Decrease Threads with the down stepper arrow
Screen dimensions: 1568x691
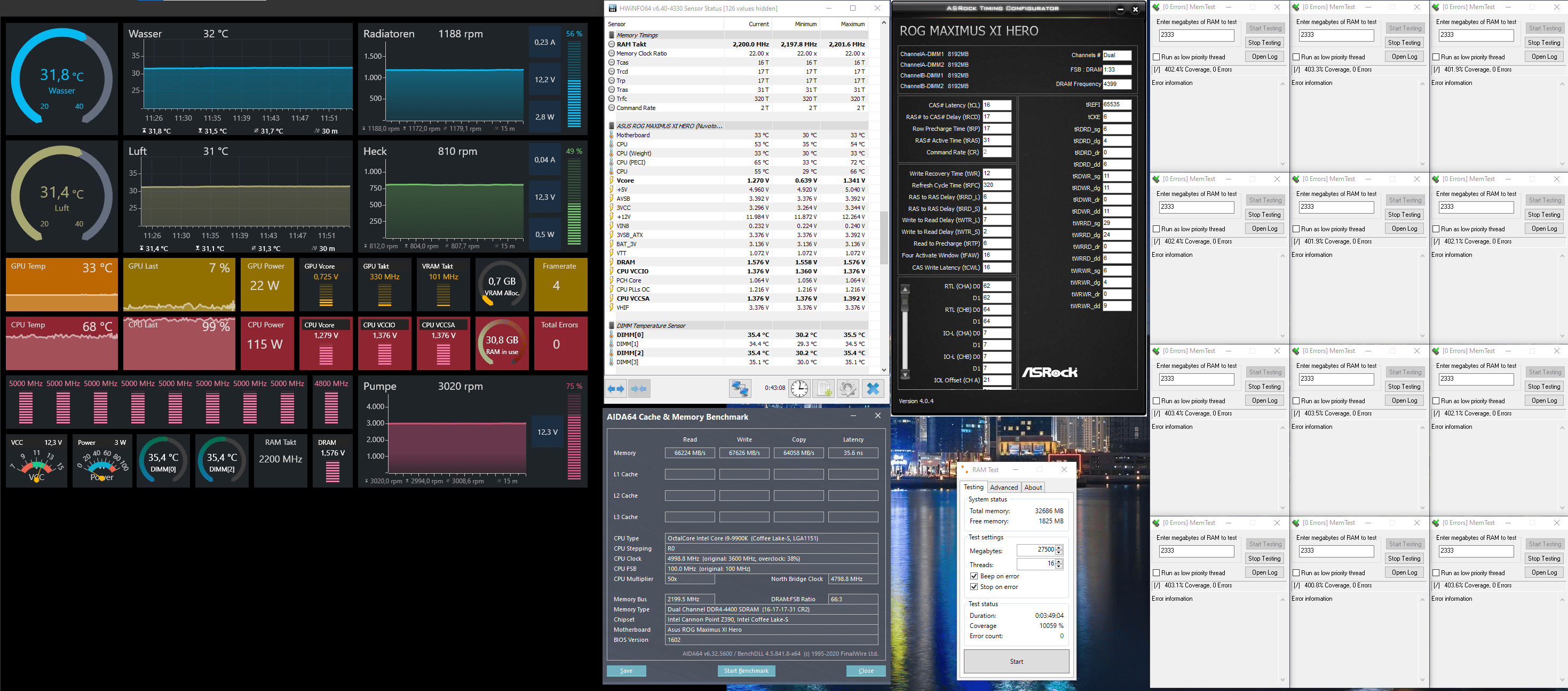pyautogui.click(x=1059, y=567)
